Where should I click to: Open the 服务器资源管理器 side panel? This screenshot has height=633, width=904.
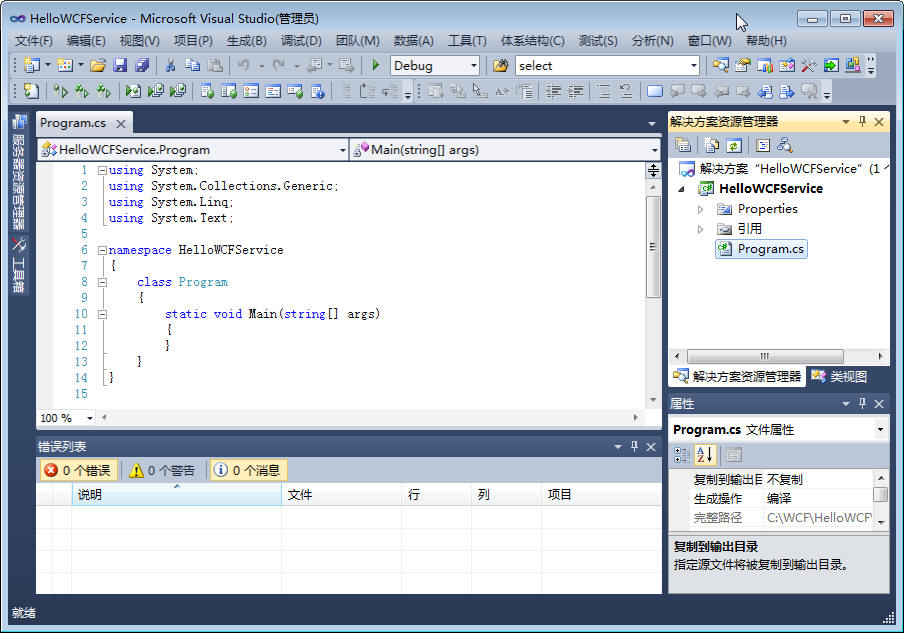point(19,172)
